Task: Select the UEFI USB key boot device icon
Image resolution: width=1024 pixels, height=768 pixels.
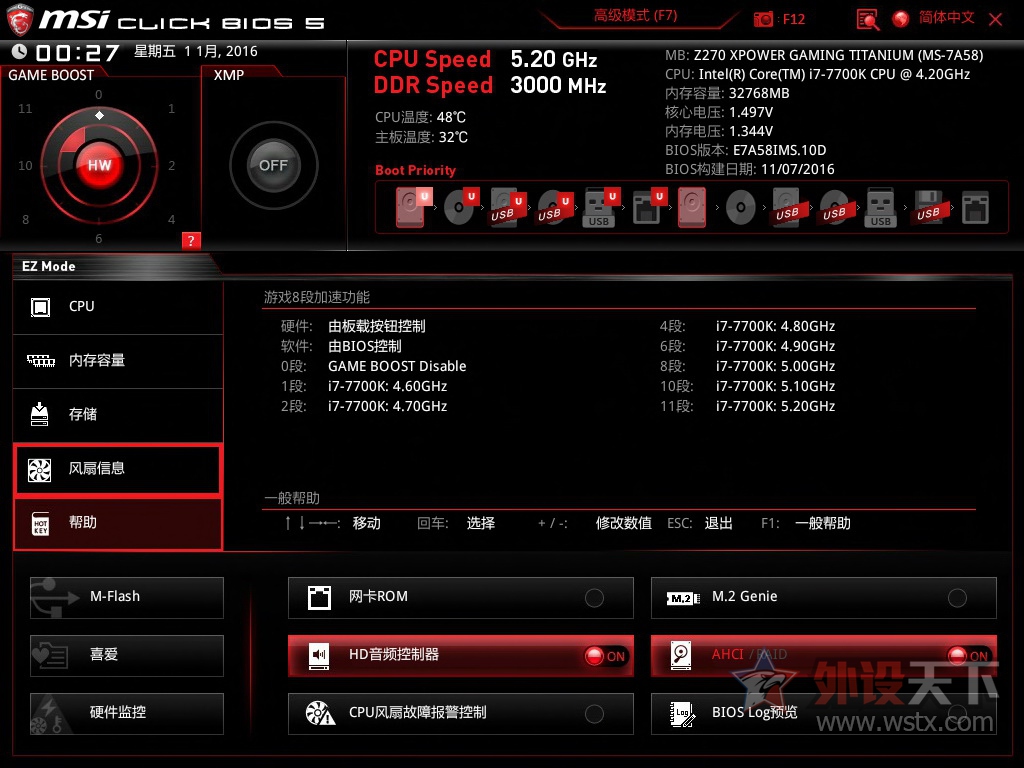Action: coord(600,208)
